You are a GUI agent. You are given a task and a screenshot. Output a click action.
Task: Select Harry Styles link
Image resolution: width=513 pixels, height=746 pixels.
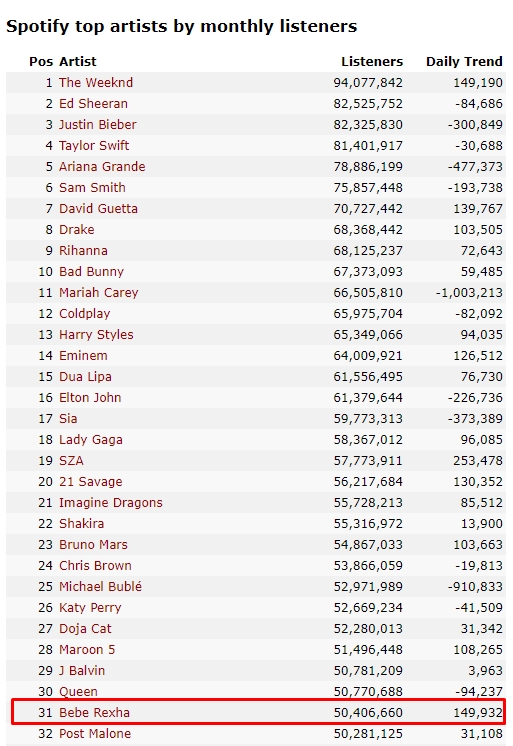[96, 334]
